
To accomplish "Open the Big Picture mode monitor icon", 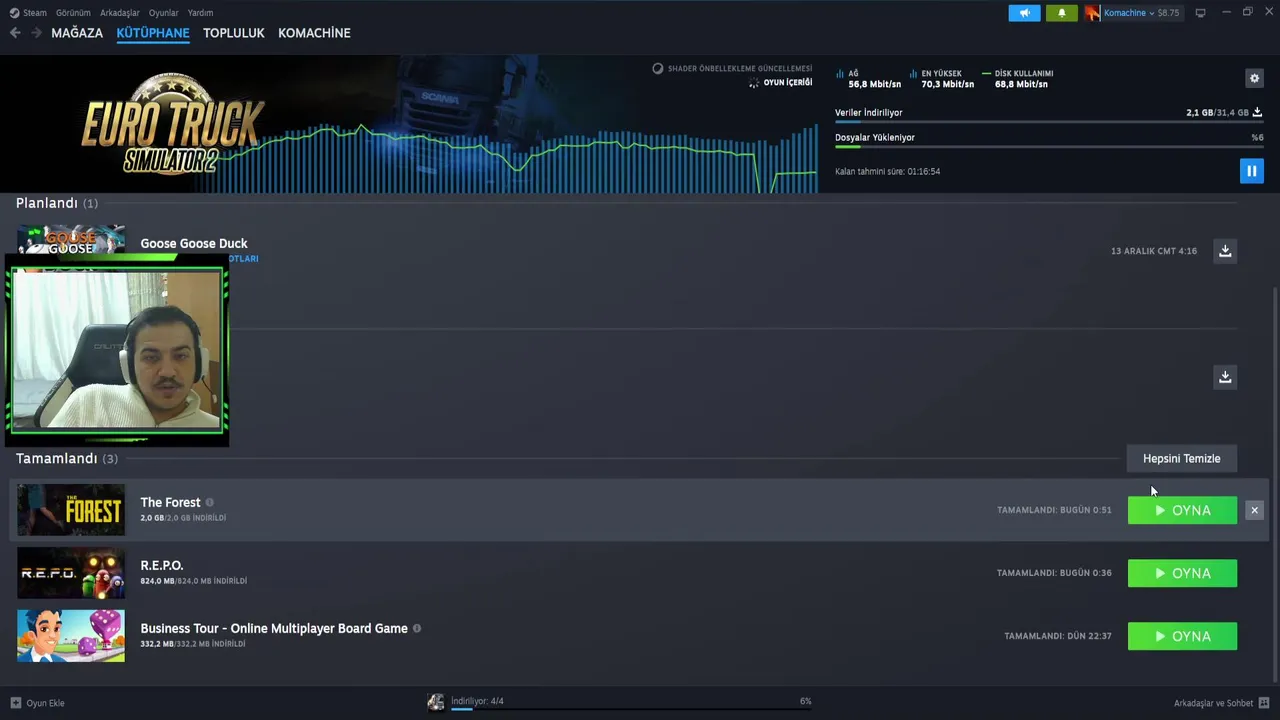I will (x=1200, y=13).
